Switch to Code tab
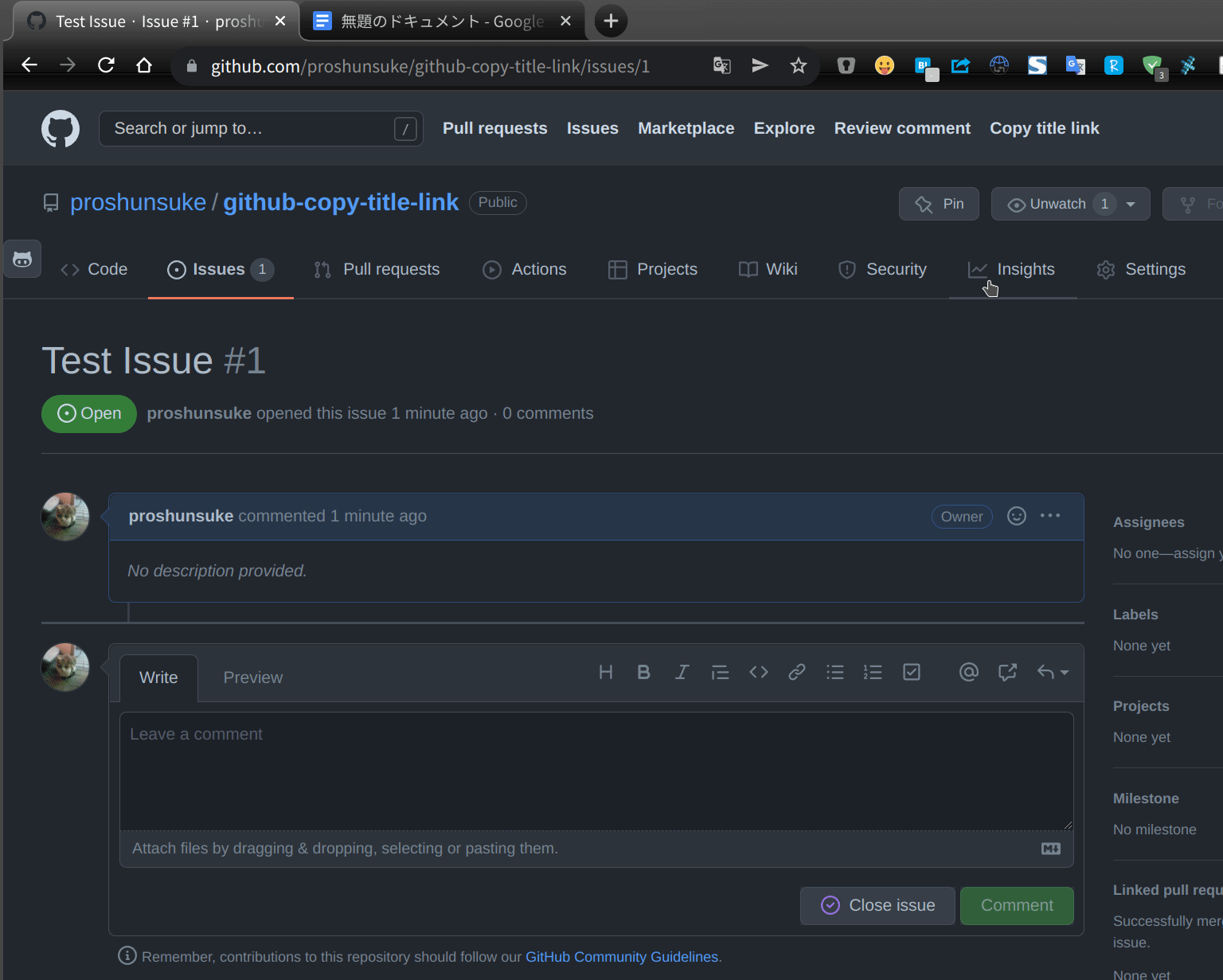 click(x=94, y=269)
